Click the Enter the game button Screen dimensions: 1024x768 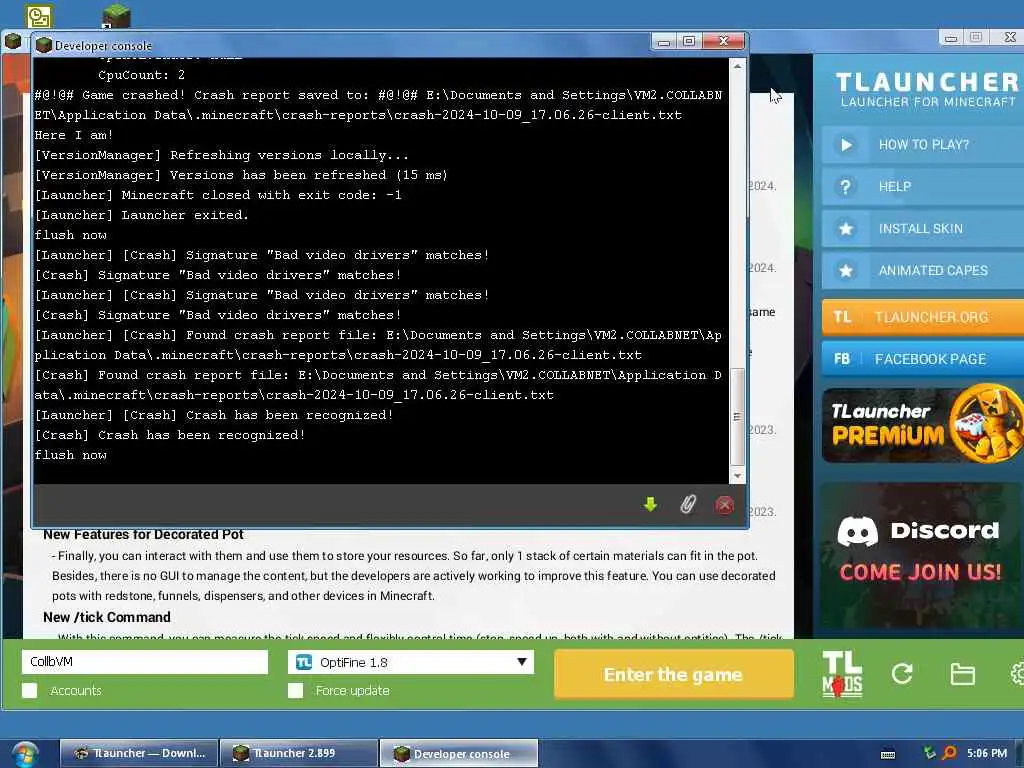click(x=673, y=674)
